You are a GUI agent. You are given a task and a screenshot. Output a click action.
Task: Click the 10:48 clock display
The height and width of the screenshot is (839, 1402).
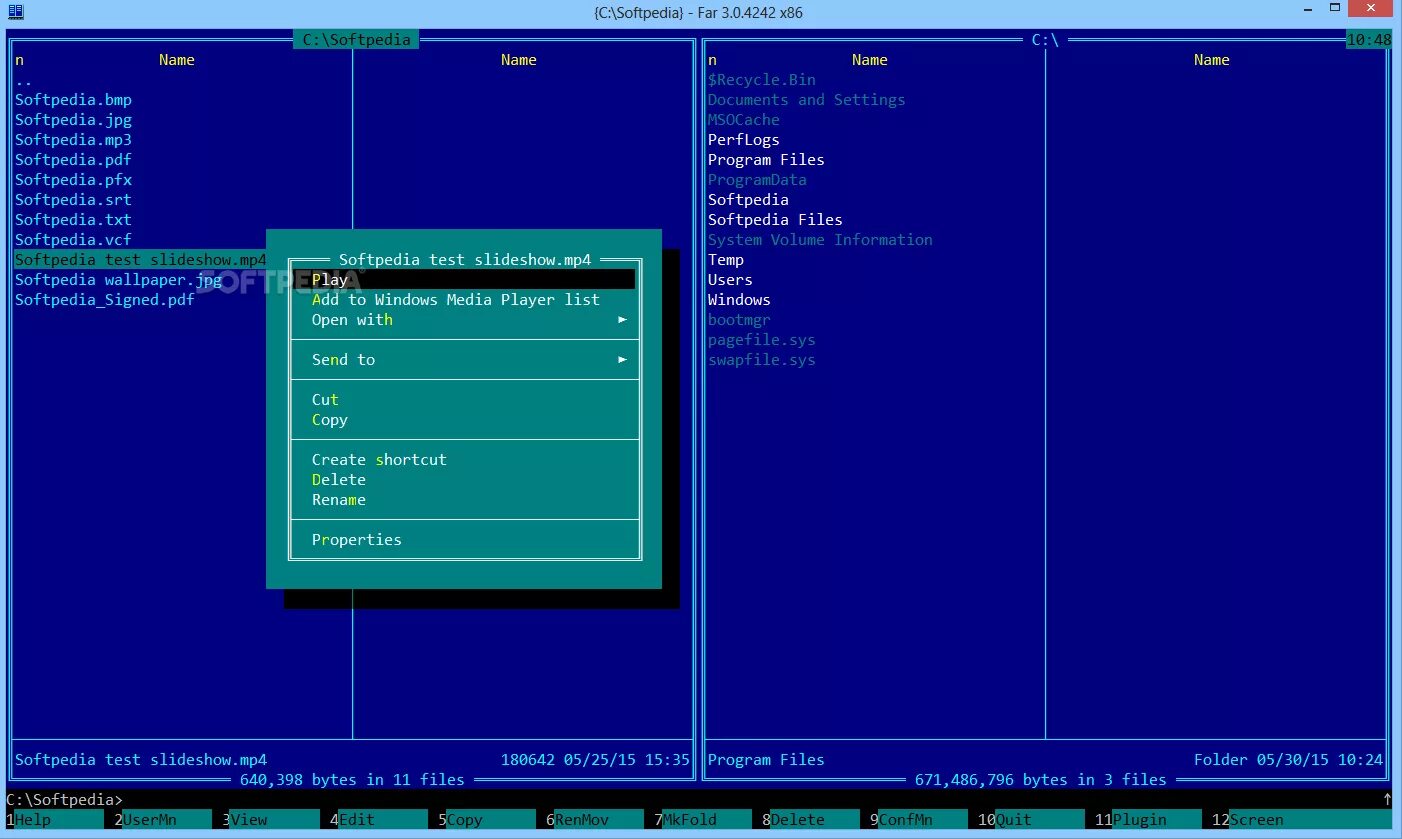[x=1369, y=40]
